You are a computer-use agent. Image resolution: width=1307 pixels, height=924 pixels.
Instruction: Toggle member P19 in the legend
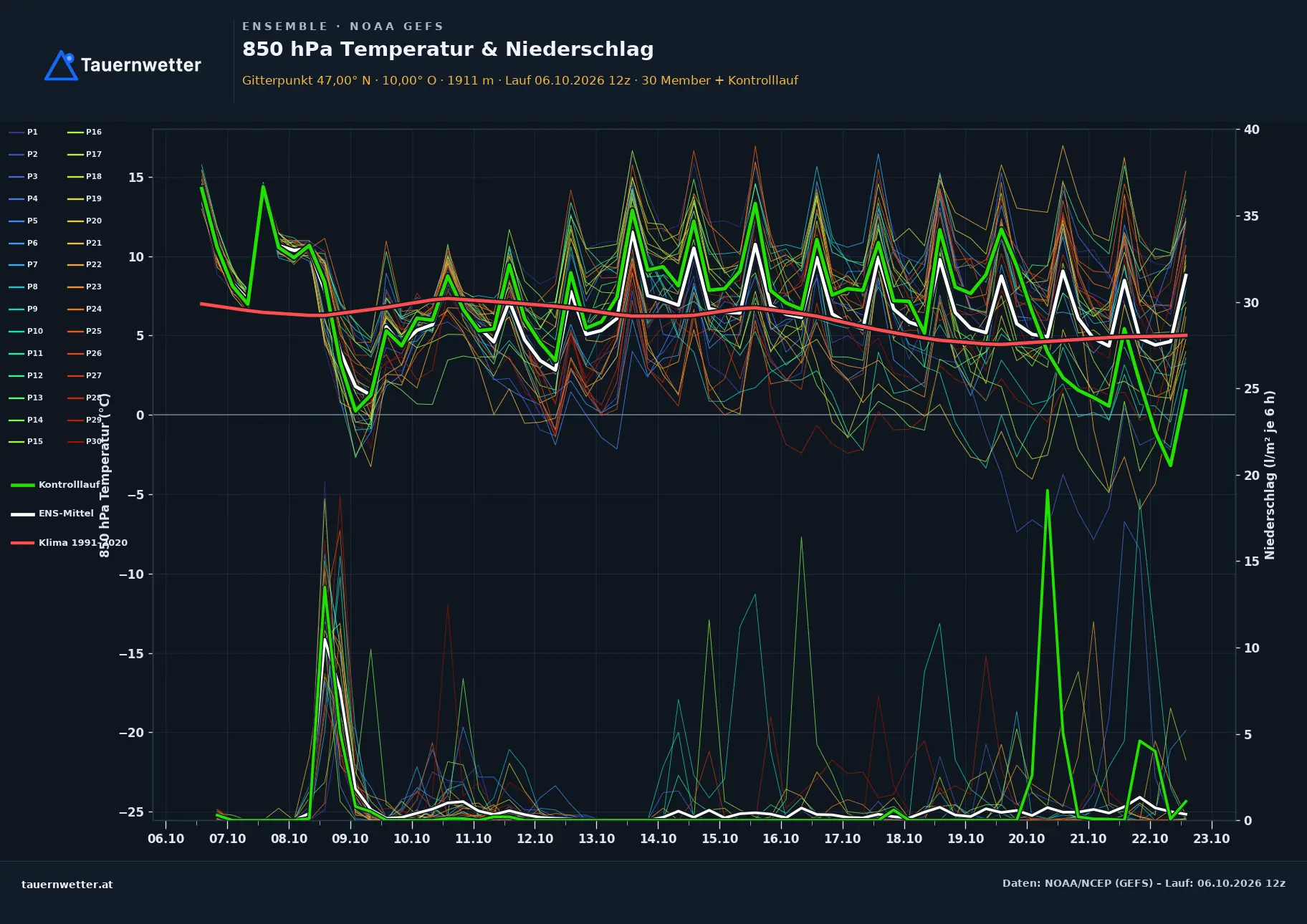pos(85,198)
